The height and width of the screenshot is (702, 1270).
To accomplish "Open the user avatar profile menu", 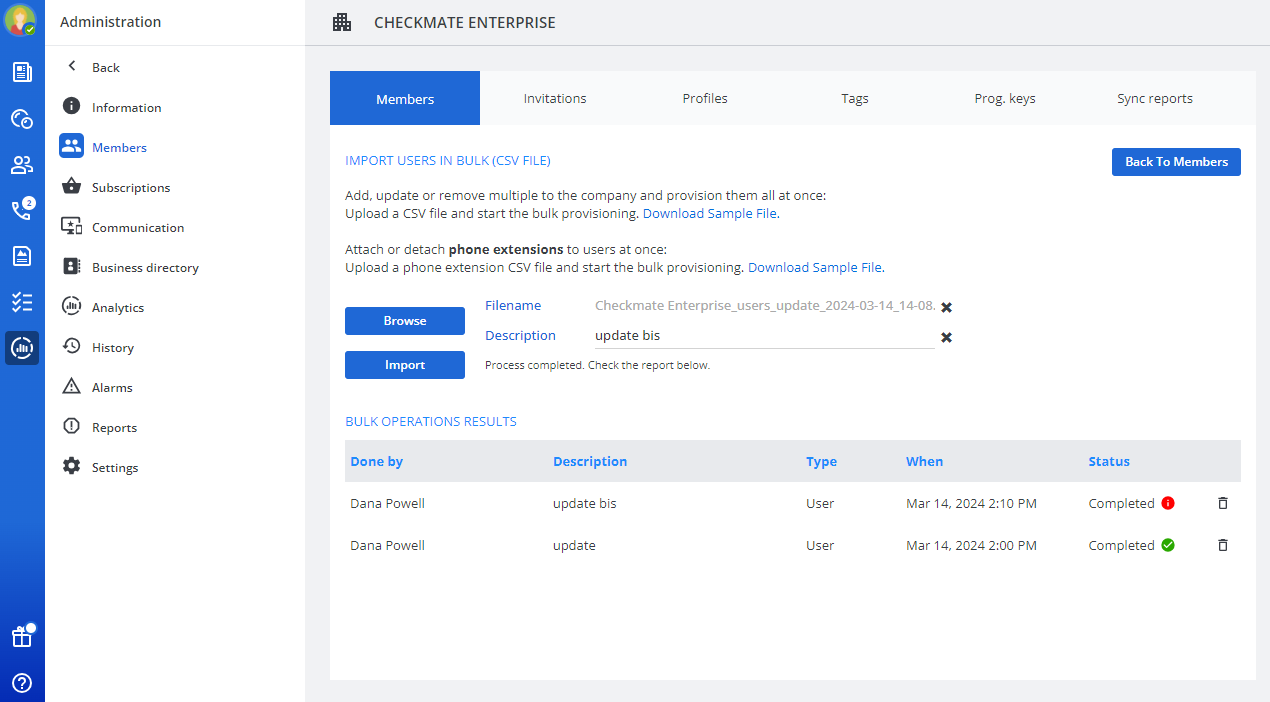I will pyautogui.click(x=21, y=20).
